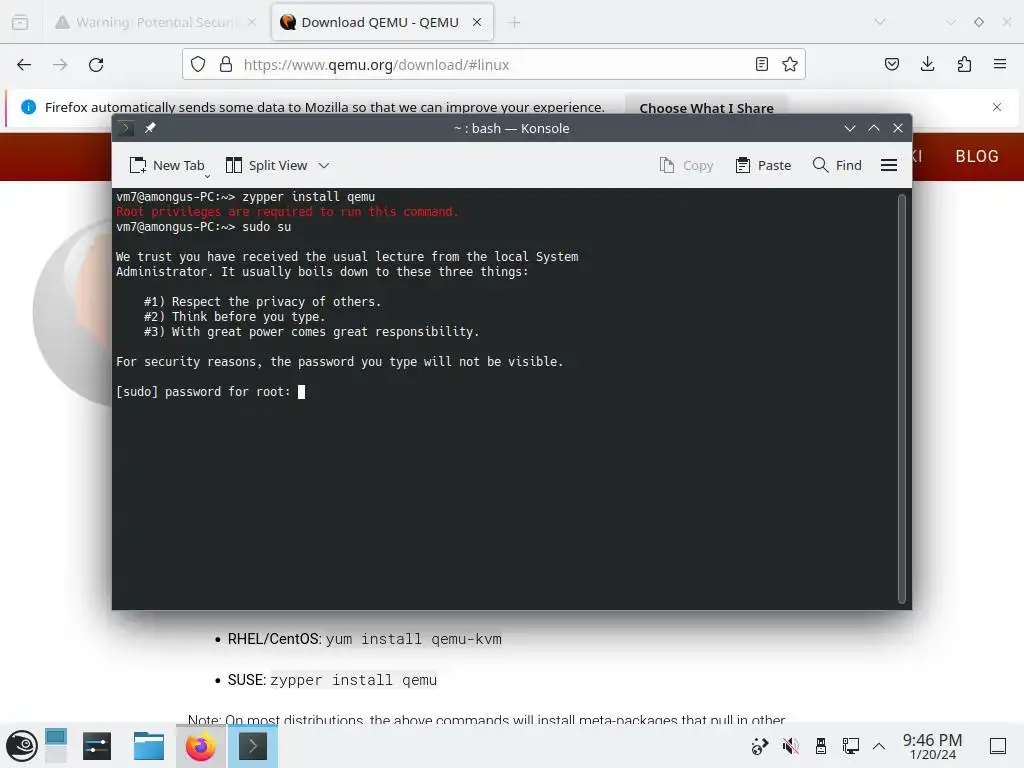Open tracking protection shield icon
Image resolution: width=1024 pixels, height=768 pixels.
198,64
